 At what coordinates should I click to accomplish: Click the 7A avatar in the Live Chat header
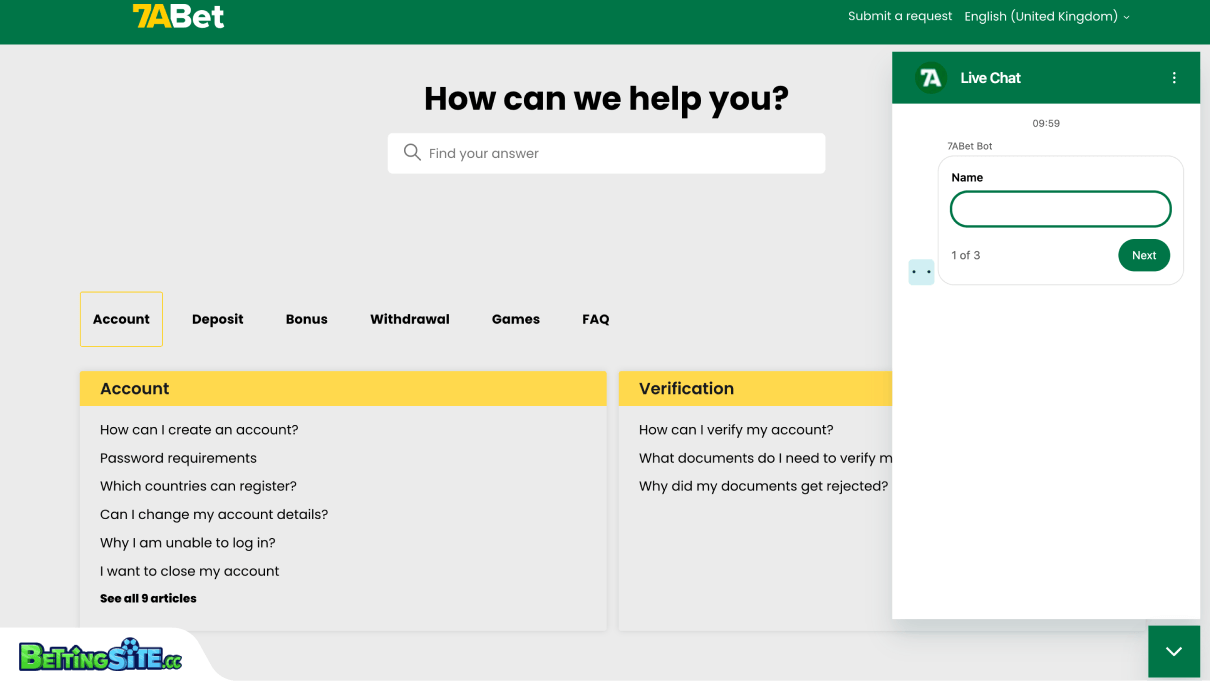click(x=928, y=77)
